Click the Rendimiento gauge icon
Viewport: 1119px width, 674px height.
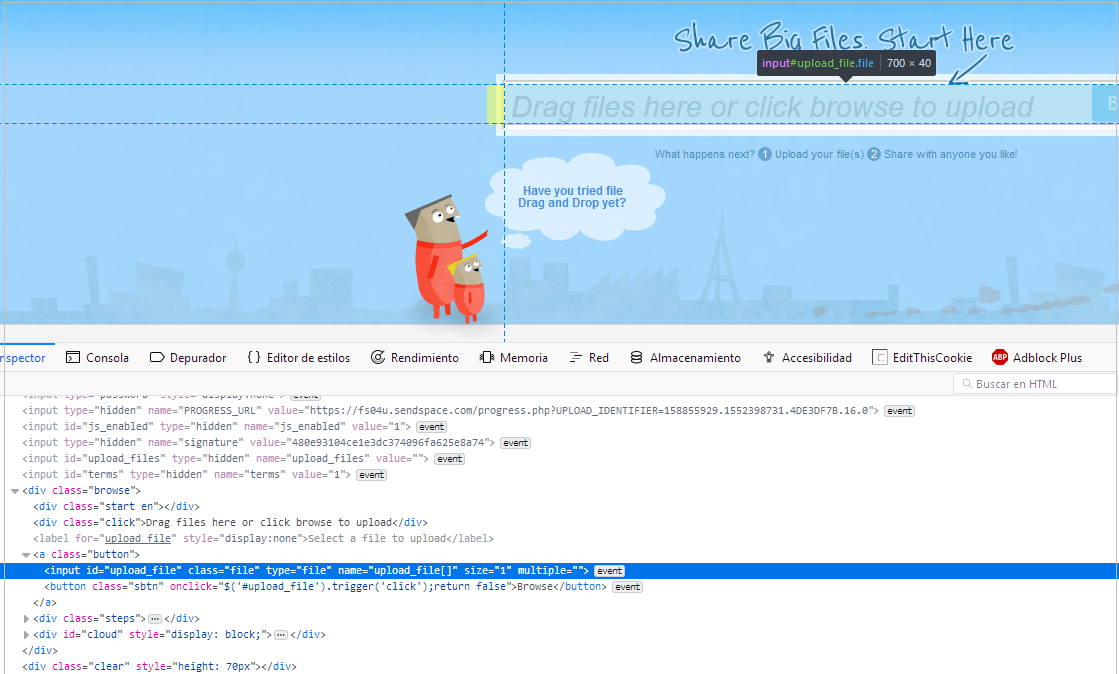click(378, 358)
